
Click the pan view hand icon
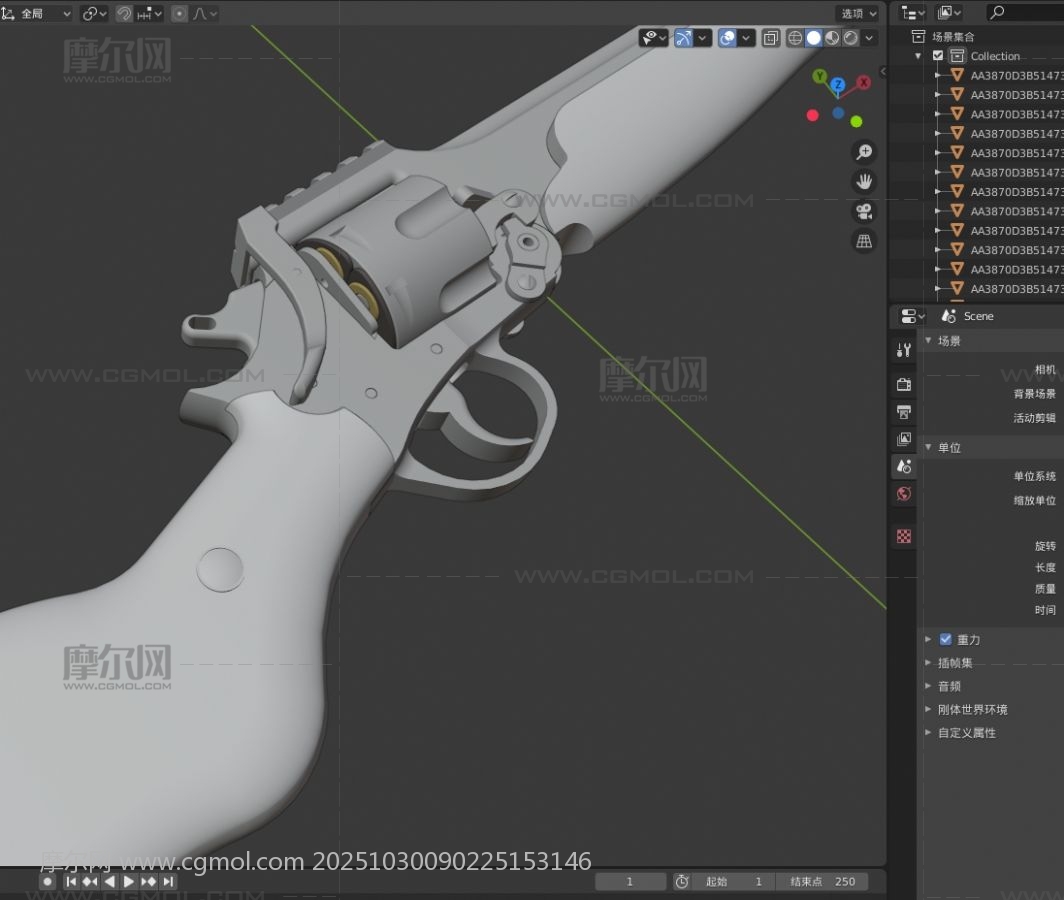pyautogui.click(x=864, y=182)
